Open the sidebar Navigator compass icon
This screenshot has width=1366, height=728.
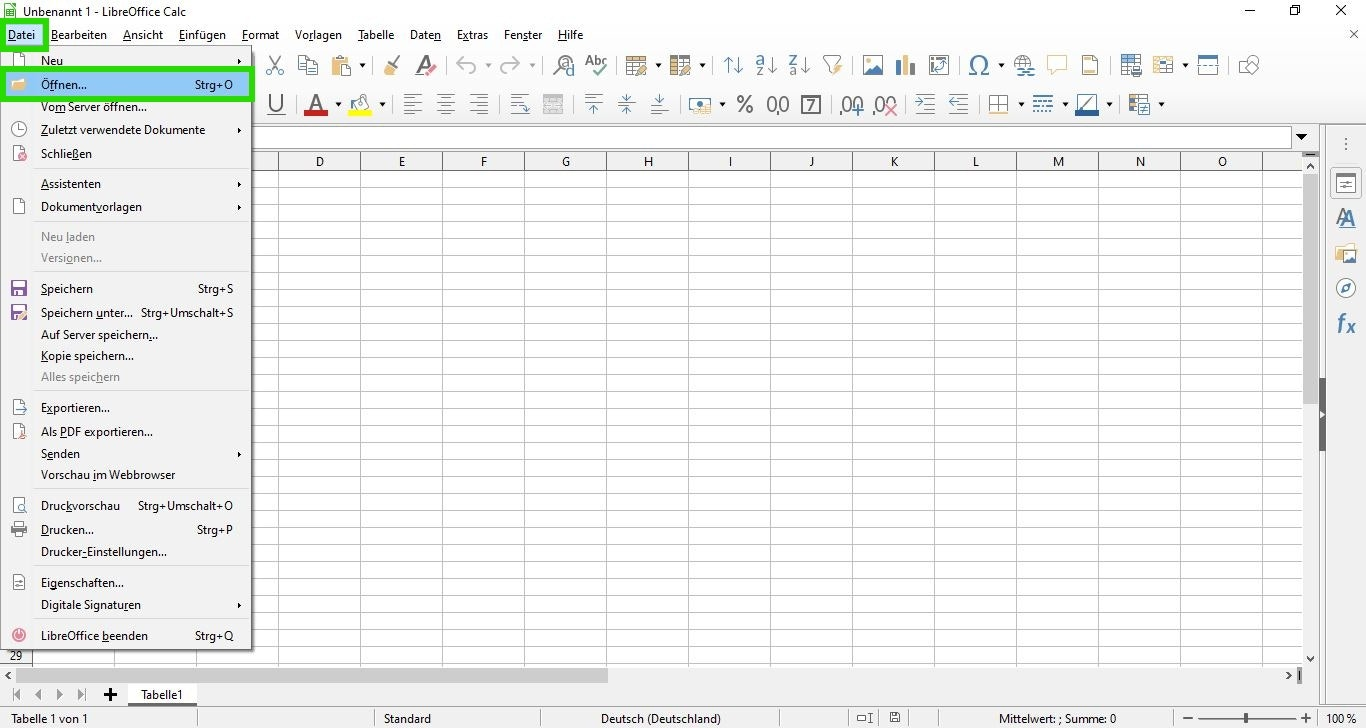(x=1346, y=288)
